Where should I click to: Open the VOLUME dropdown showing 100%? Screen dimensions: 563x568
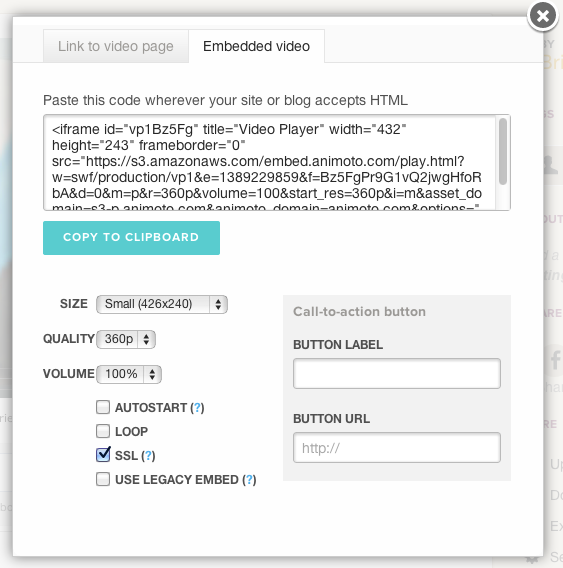(129, 374)
